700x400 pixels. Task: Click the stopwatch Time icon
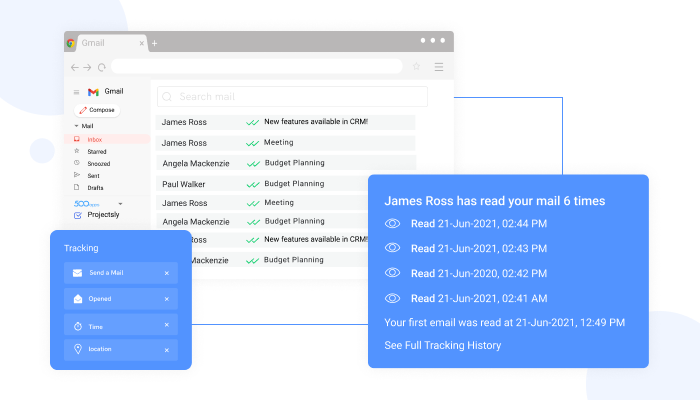(78, 326)
